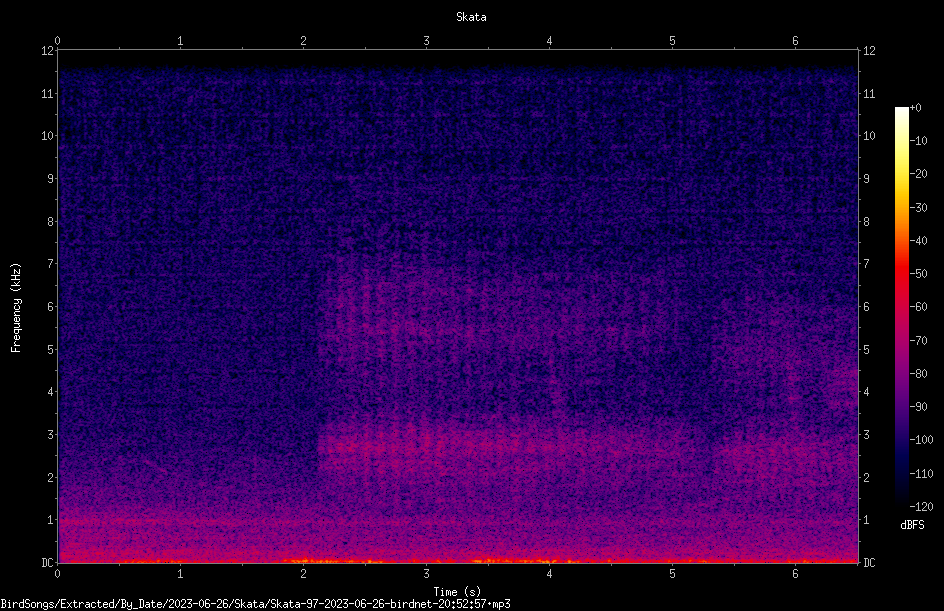This screenshot has width=944, height=611.
Task: Click the '+0' color scale label
Action: [x=915, y=108]
